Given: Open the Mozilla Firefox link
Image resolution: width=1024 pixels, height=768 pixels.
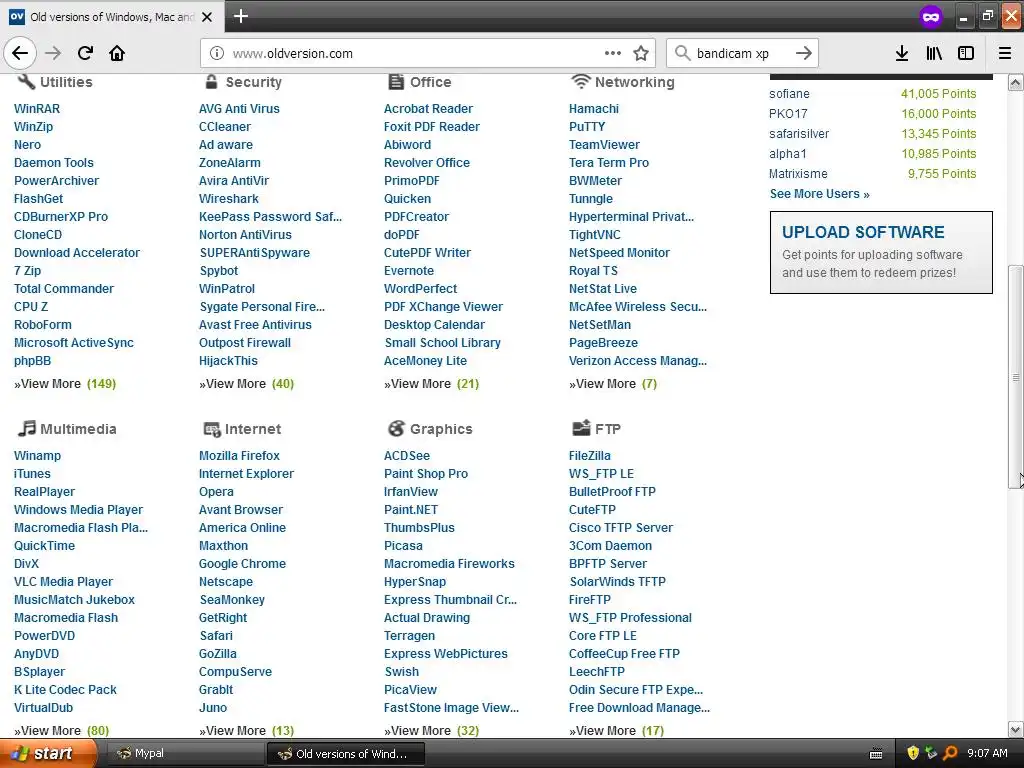Looking at the screenshot, I should tap(239, 455).
